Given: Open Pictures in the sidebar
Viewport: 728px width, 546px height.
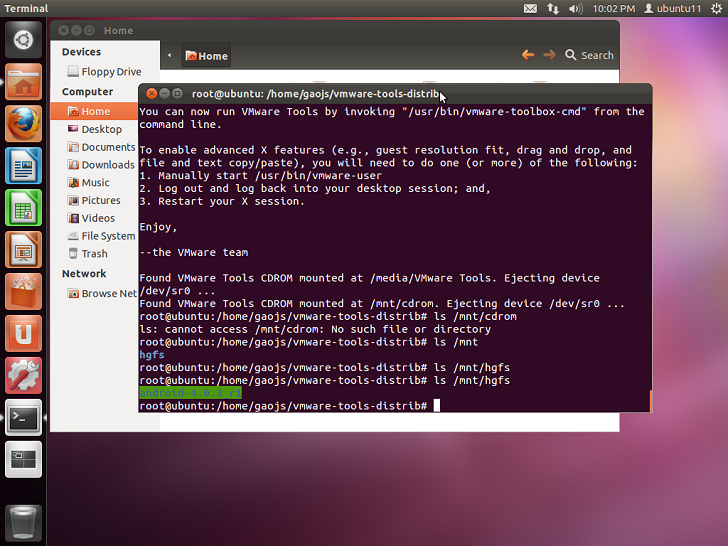Looking at the screenshot, I should click(94, 200).
